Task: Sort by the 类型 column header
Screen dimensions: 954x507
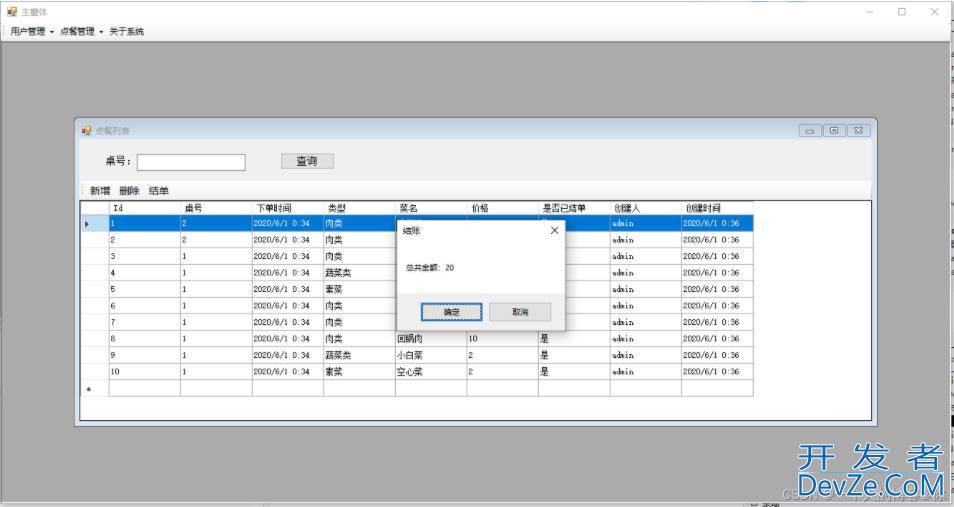Action: coord(360,208)
